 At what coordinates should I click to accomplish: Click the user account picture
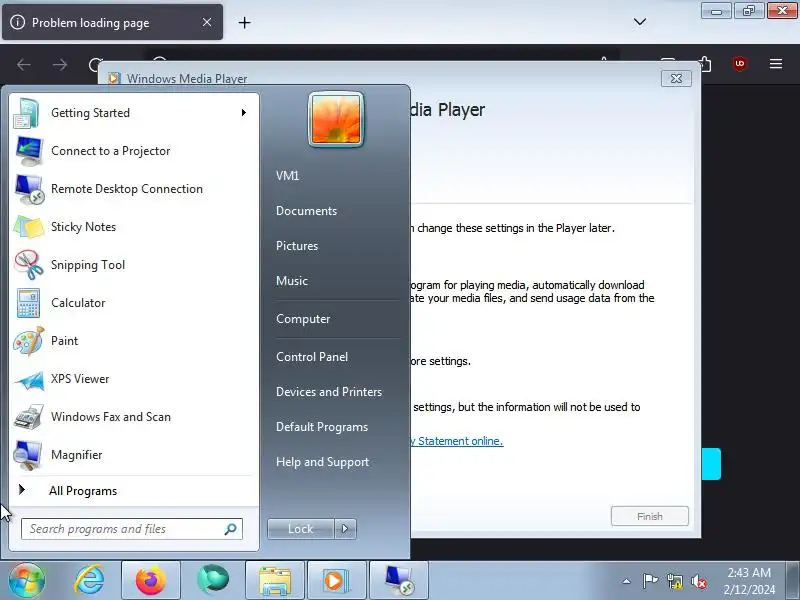point(336,120)
